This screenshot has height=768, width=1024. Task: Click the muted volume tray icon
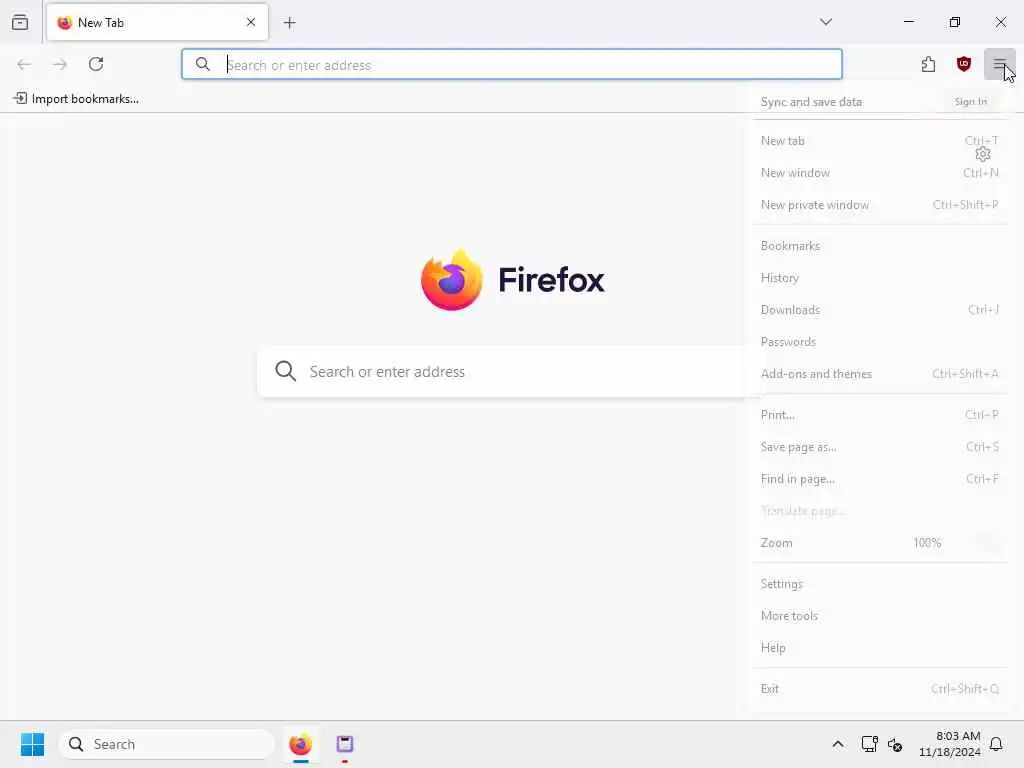(895, 744)
